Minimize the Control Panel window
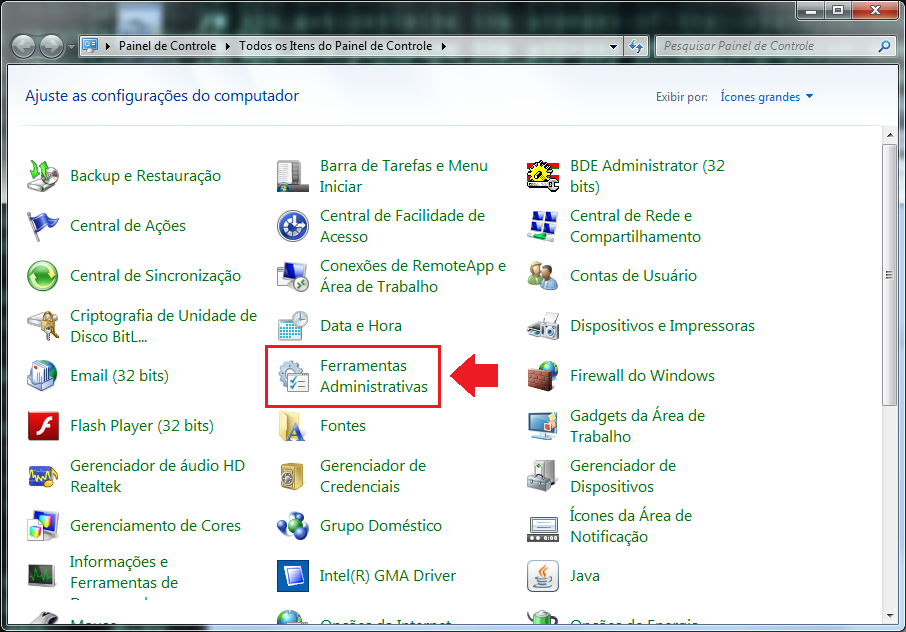This screenshot has width=906, height=632. 811,10
